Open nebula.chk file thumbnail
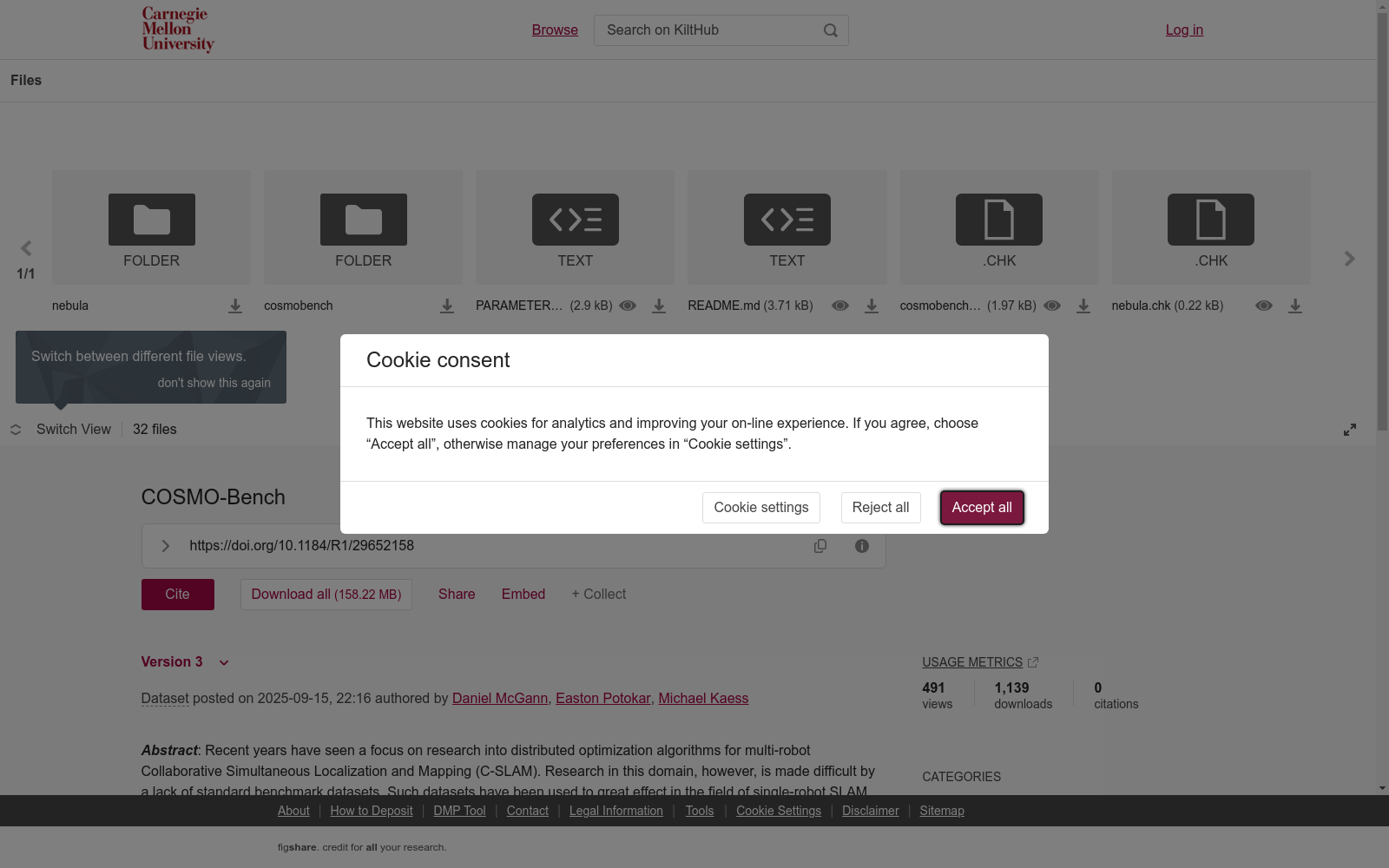Screen dimensions: 1389x868 click(x=1211, y=227)
